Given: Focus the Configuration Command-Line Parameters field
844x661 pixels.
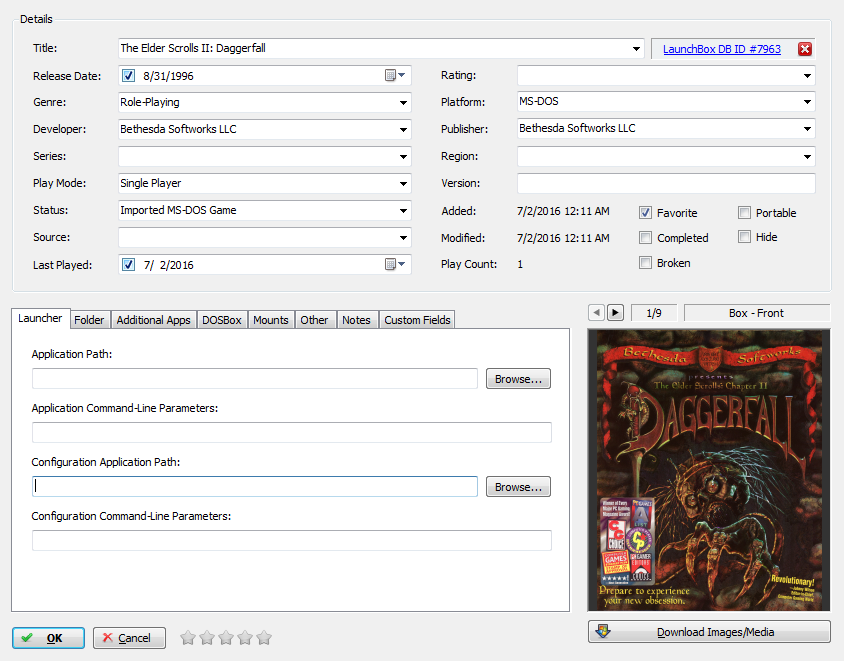Looking at the screenshot, I should pos(292,540).
